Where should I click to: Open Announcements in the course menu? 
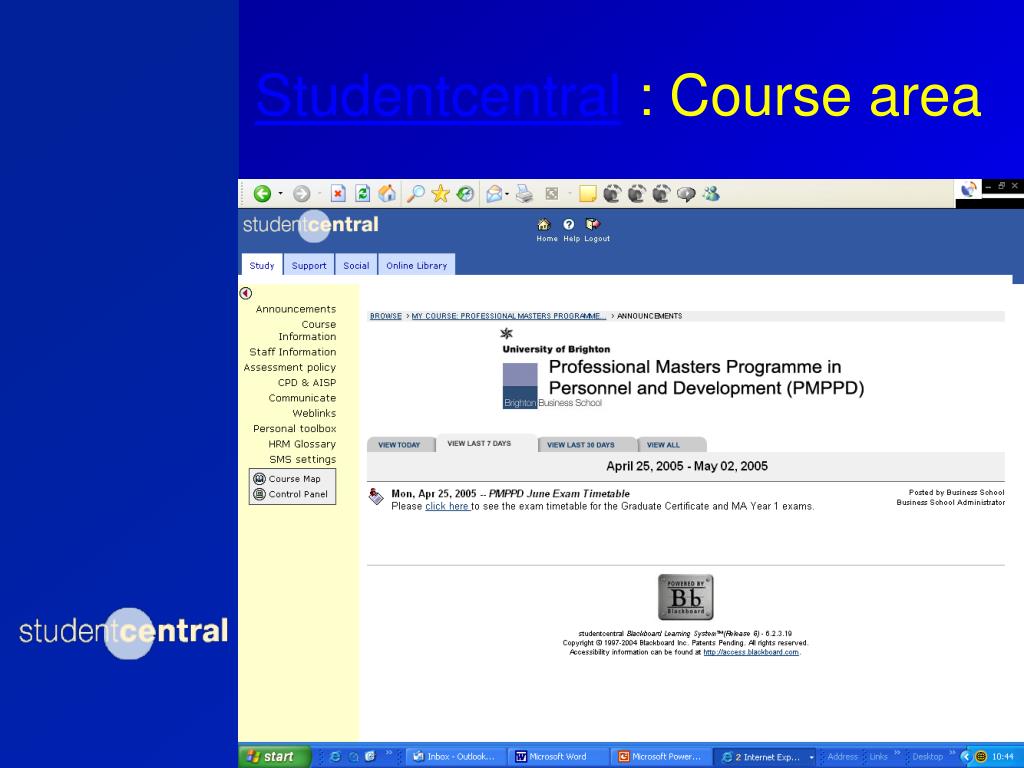pyautogui.click(x=296, y=309)
